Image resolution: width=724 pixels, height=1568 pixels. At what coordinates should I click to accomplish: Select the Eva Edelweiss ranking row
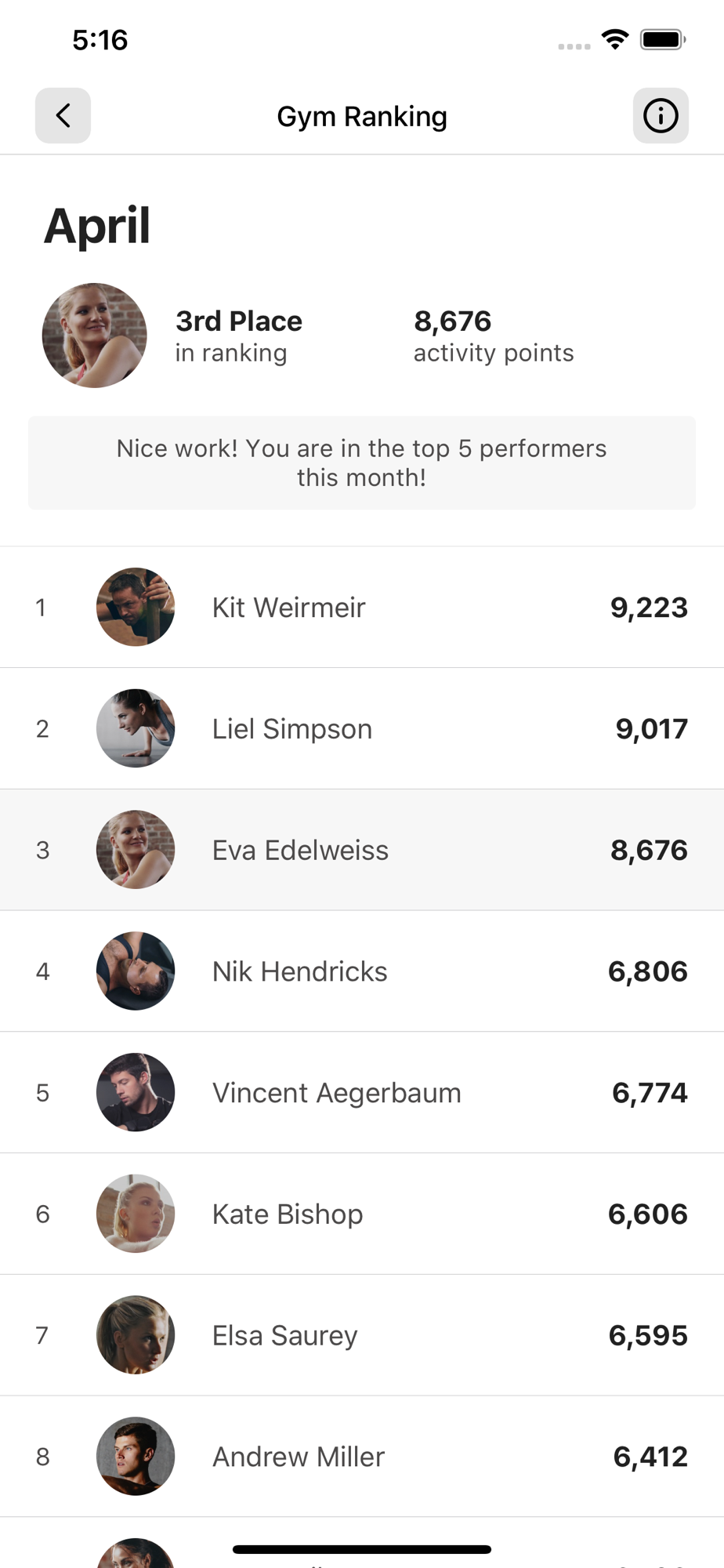pos(362,850)
